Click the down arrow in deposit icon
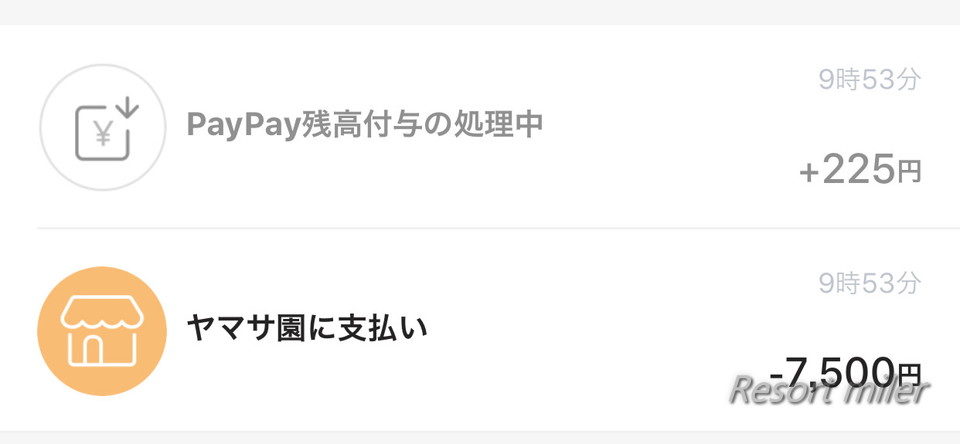 coord(127,108)
